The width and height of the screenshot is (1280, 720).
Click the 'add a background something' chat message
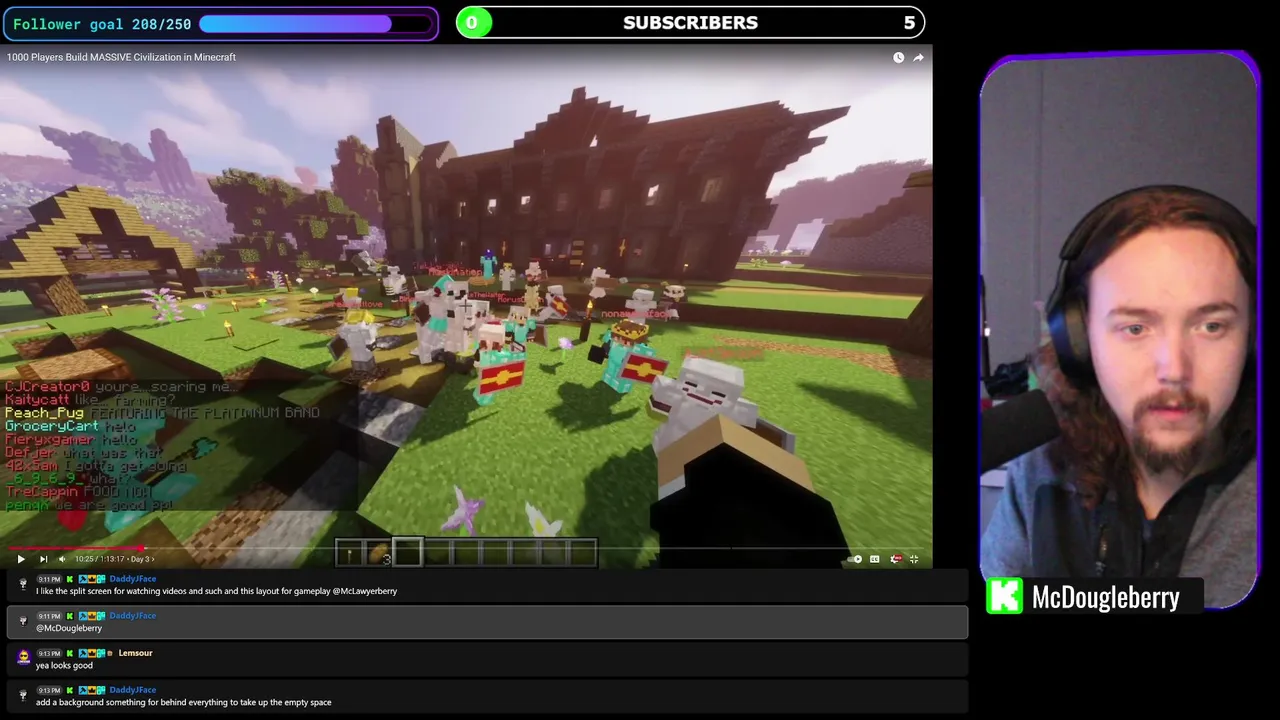183,702
